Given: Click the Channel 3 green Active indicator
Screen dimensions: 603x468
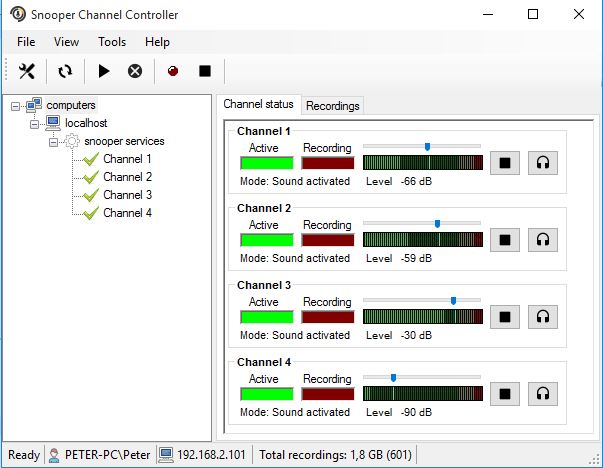Looking at the screenshot, I should coord(267,317).
